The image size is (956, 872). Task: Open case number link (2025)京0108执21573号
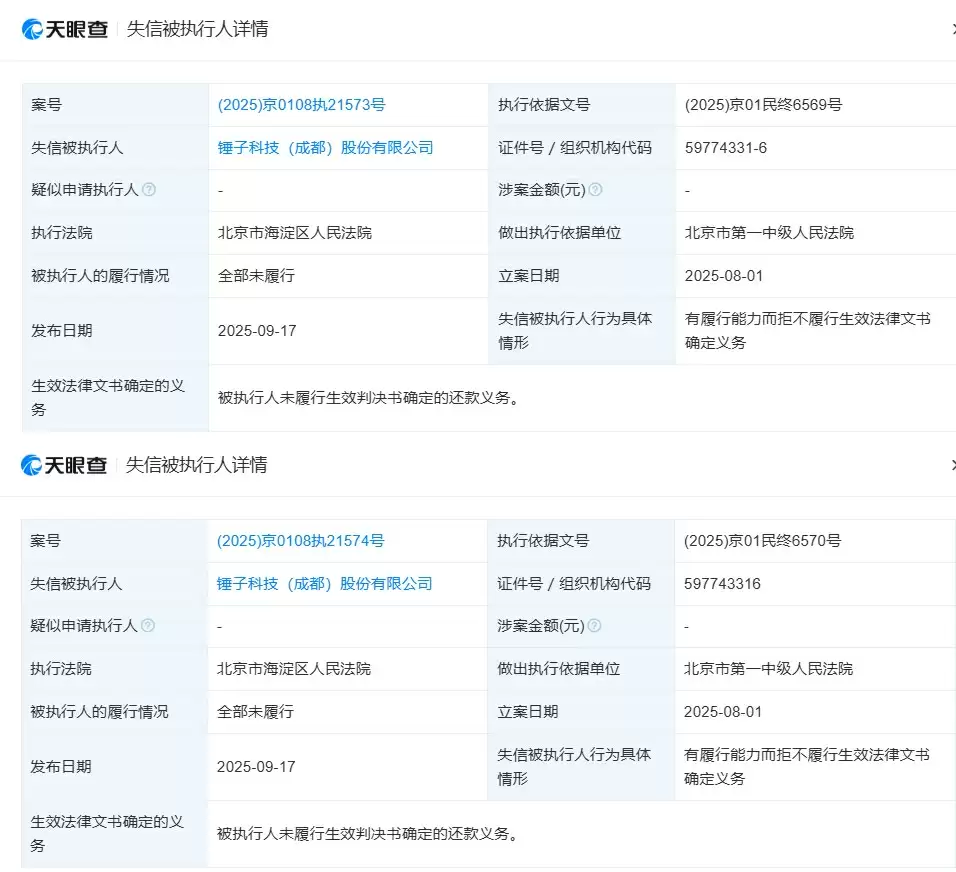coord(299,103)
